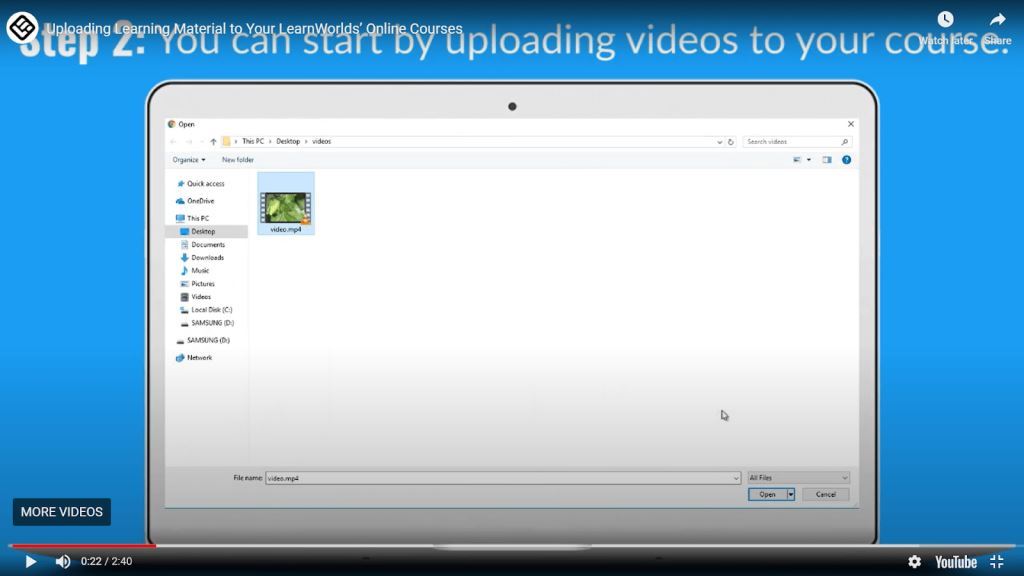
Task: Mute the video volume
Action: [63, 562]
